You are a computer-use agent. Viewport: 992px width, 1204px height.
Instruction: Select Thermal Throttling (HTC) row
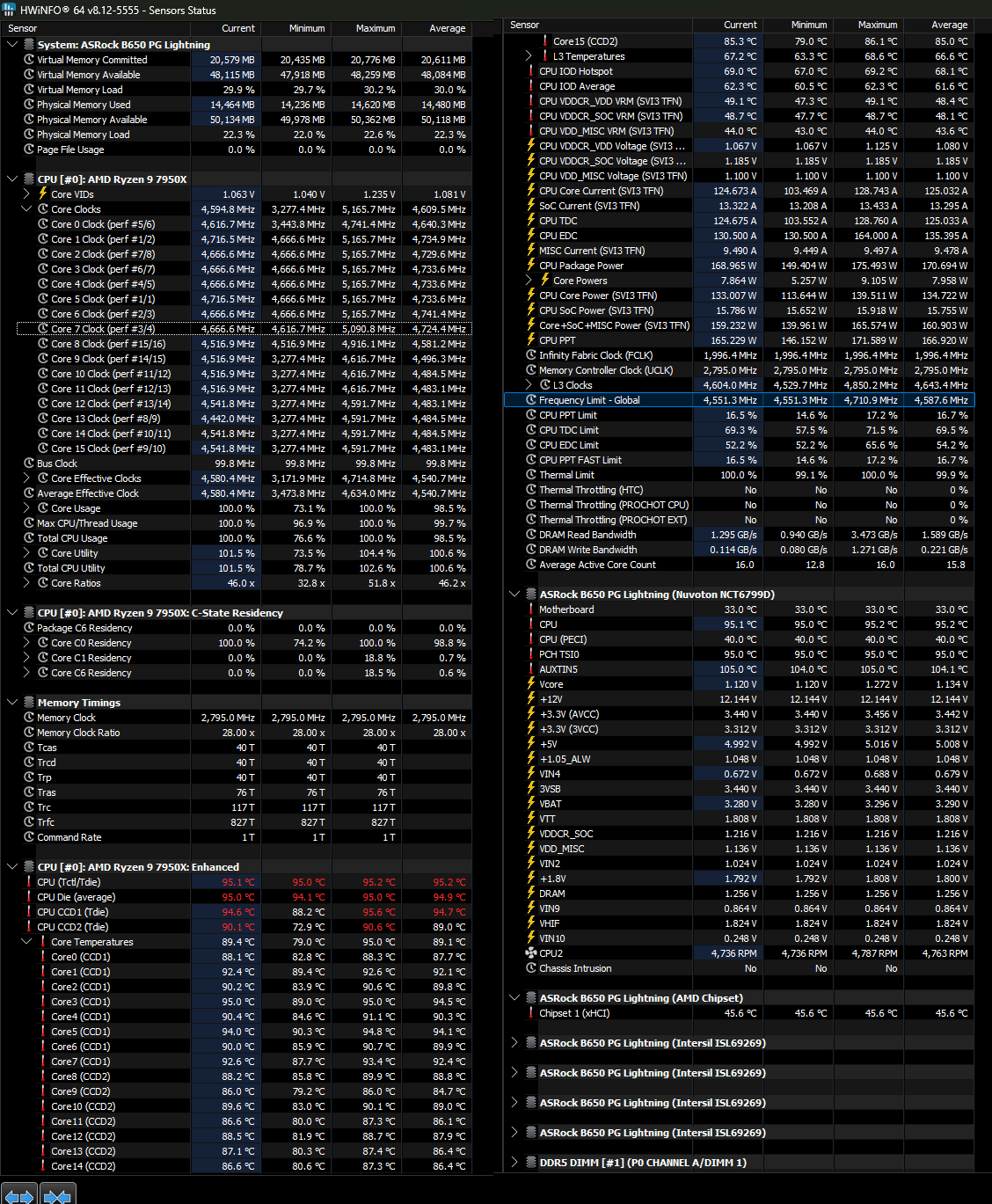739,490
